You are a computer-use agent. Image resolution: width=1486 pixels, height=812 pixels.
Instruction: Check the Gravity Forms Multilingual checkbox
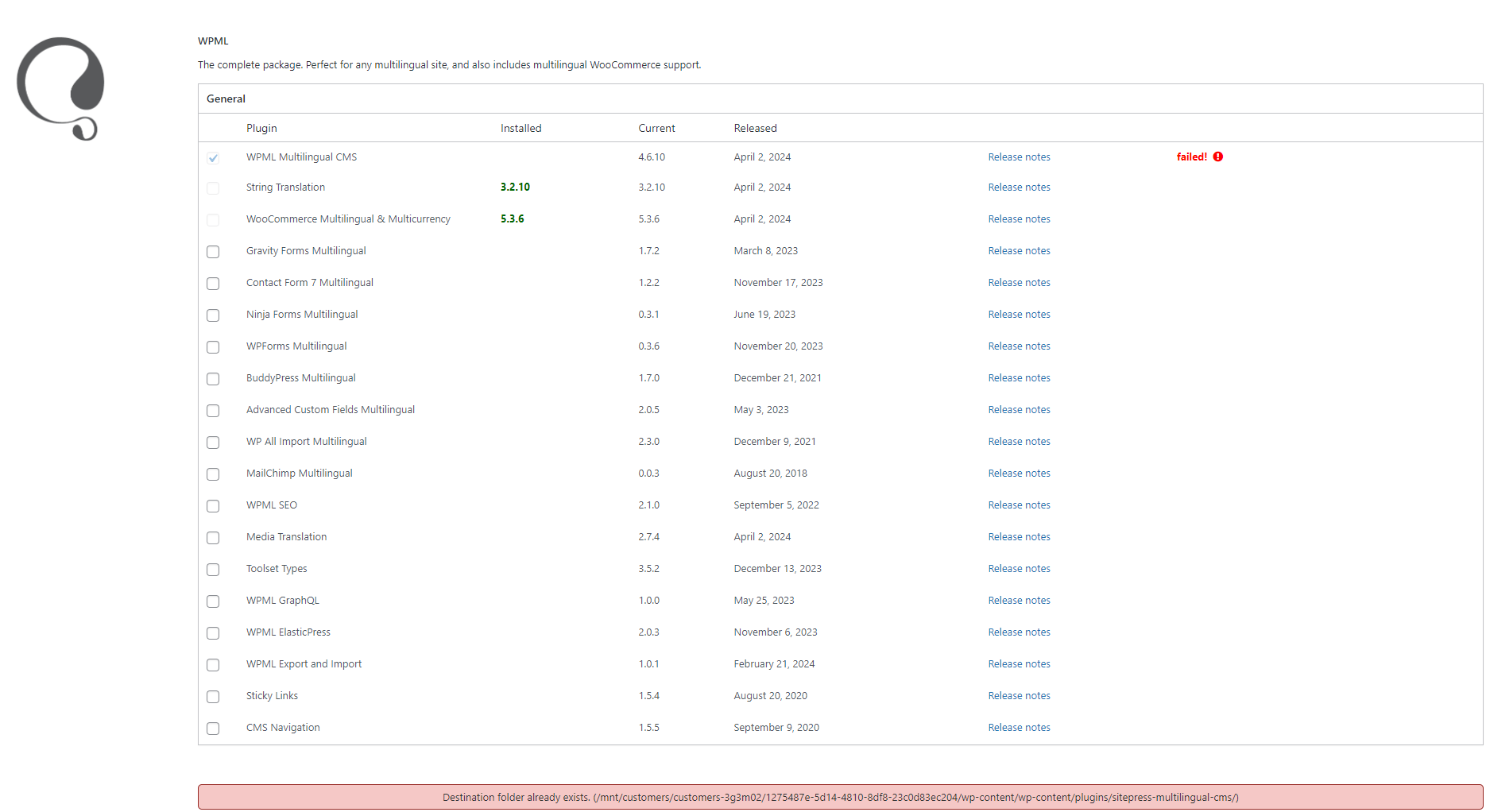[213, 252]
